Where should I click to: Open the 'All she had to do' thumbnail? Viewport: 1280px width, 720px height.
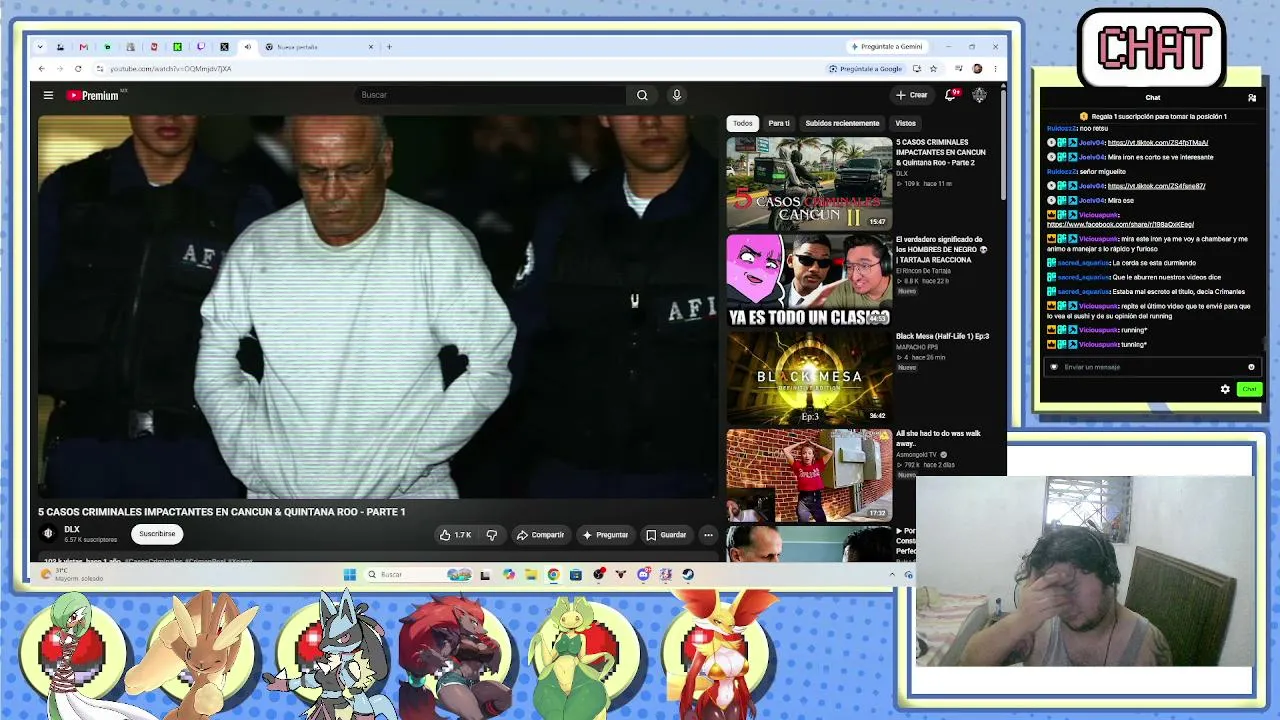[809, 476]
